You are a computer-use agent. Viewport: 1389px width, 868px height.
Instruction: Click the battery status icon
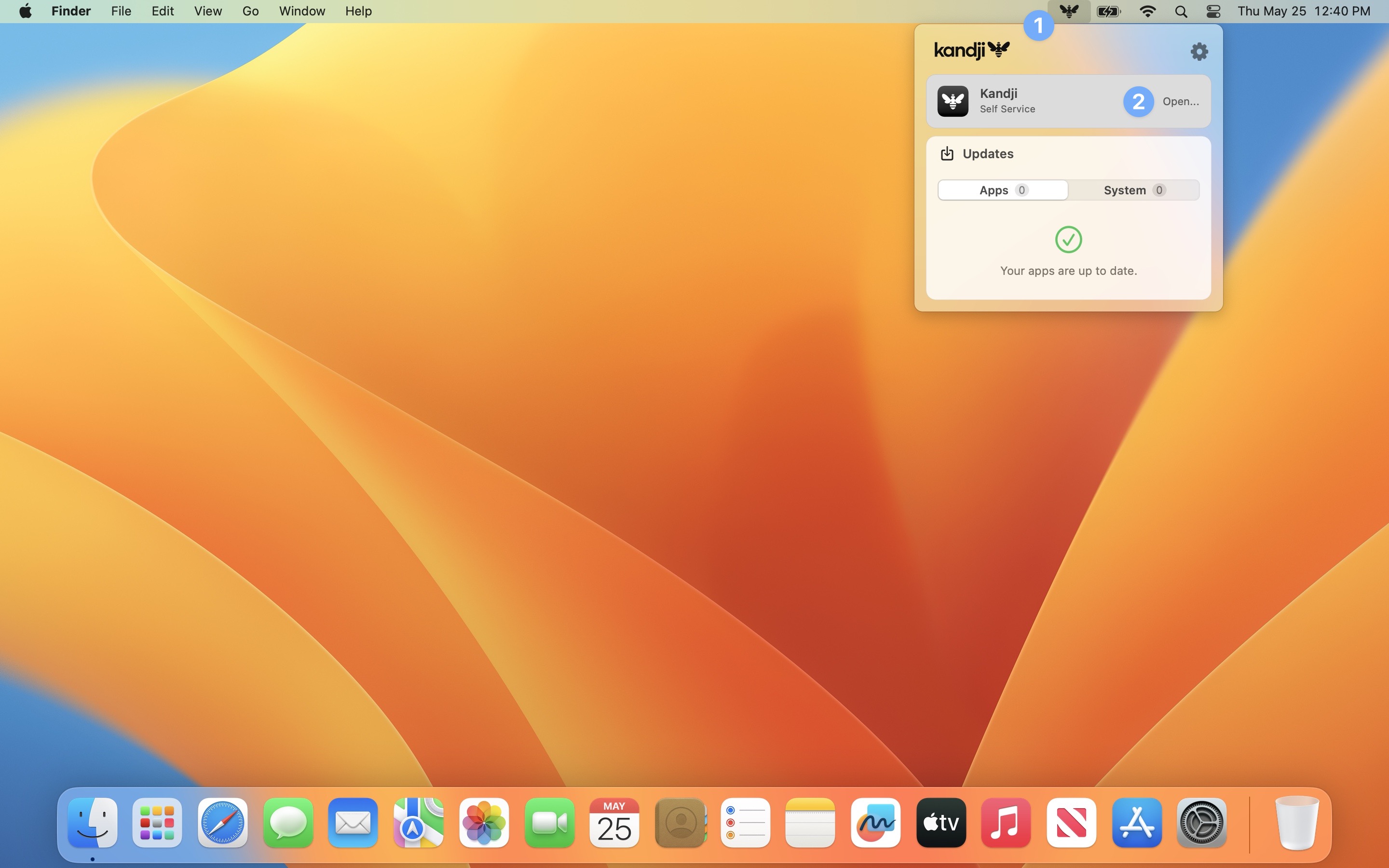pyautogui.click(x=1108, y=11)
